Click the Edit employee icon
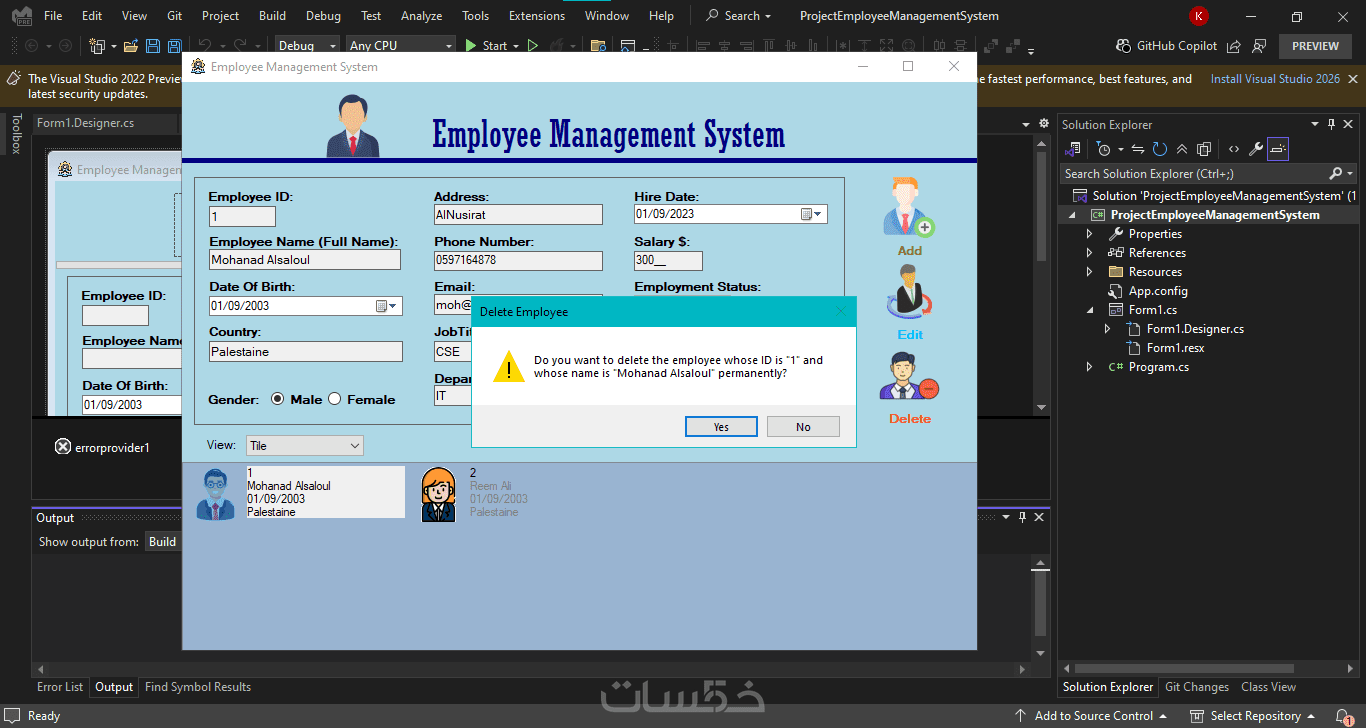The image size is (1366, 728). pos(909,292)
